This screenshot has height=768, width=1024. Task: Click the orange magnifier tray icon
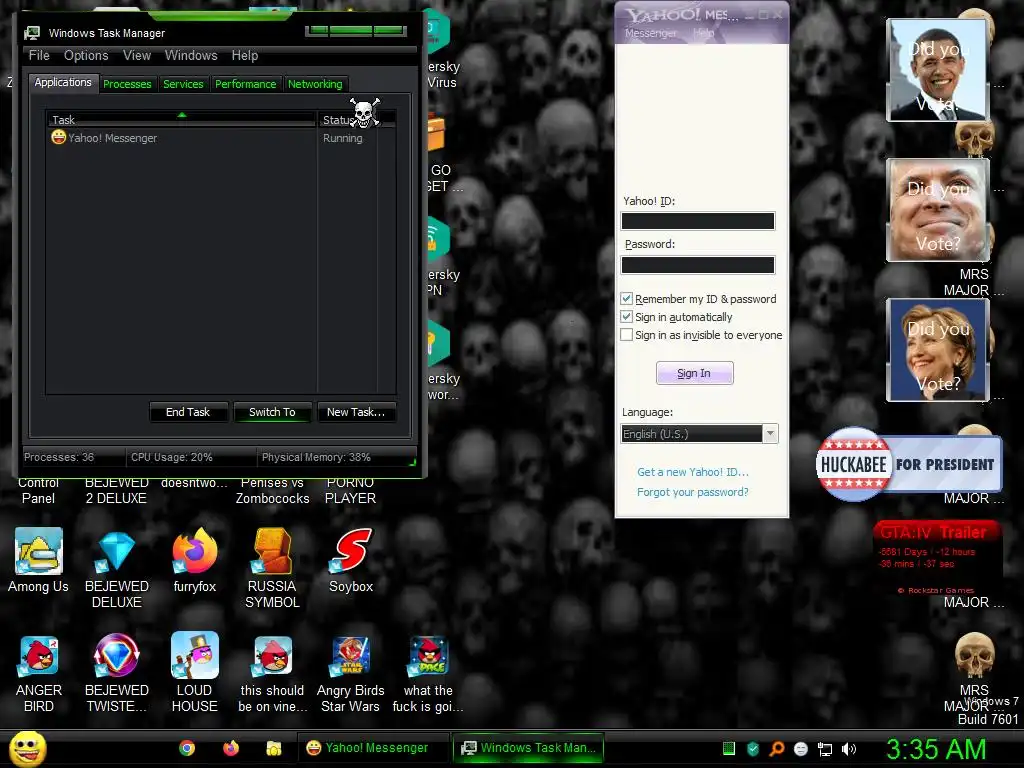pyautogui.click(x=776, y=749)
